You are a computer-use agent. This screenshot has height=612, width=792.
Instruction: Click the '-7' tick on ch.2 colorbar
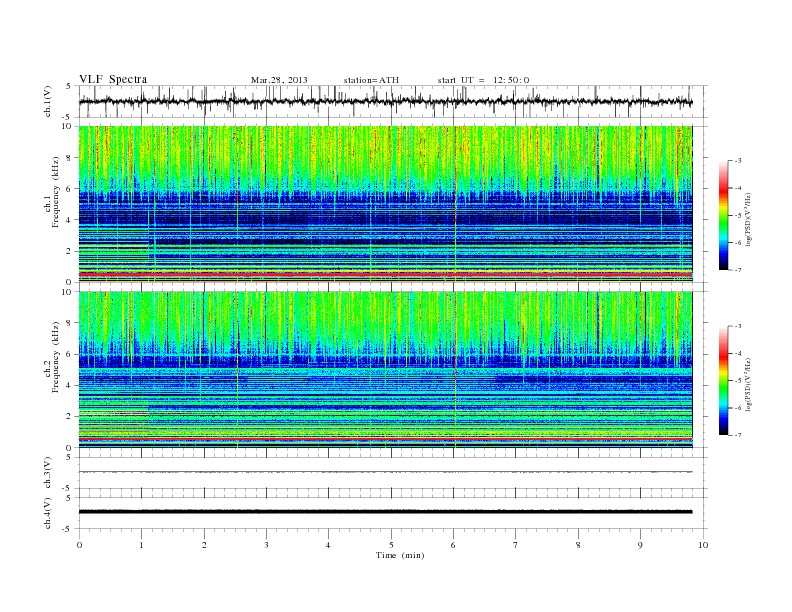pyautogui.click(x=737, y=435)
